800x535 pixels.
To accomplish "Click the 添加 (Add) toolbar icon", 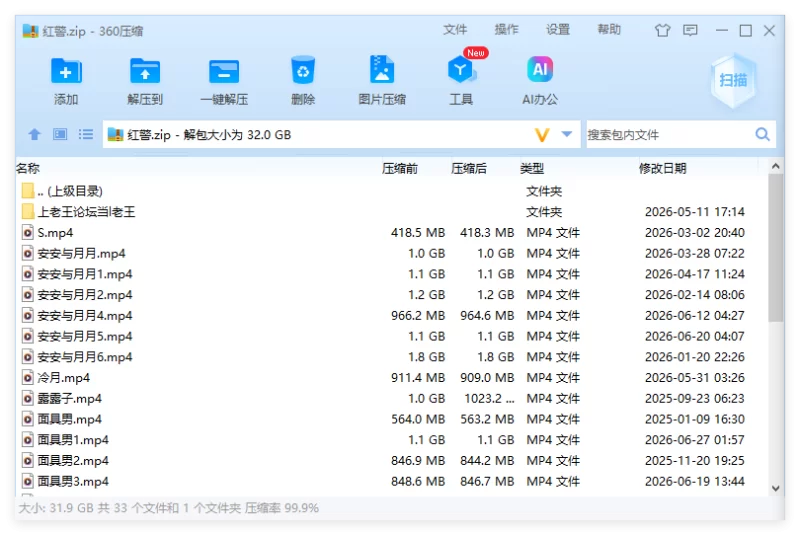I will click(x=66, y=71).
